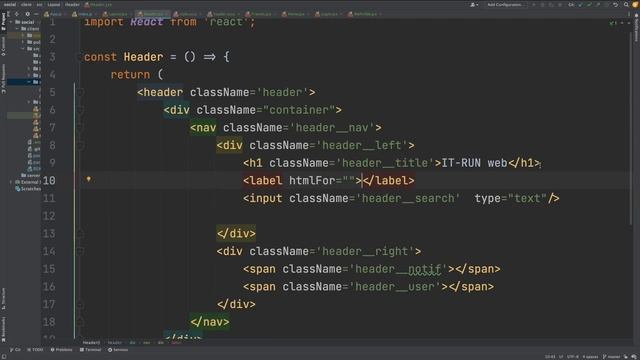Click master branch widget in status bar
The height and width of the screenshot is (360, 640).
(x=611, y=357)
